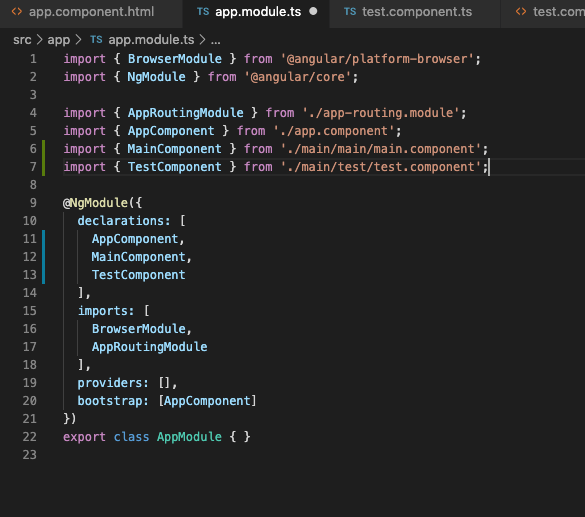The image size is (585, 517).
Task: Click the green change marker beside line 6
Action: click(43, 149)
